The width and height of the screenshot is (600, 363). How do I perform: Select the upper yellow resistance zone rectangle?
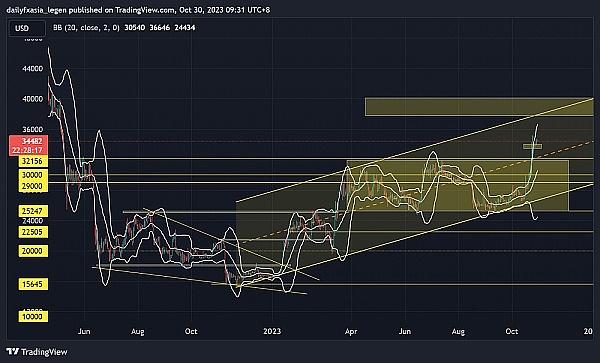pos(479,107)
